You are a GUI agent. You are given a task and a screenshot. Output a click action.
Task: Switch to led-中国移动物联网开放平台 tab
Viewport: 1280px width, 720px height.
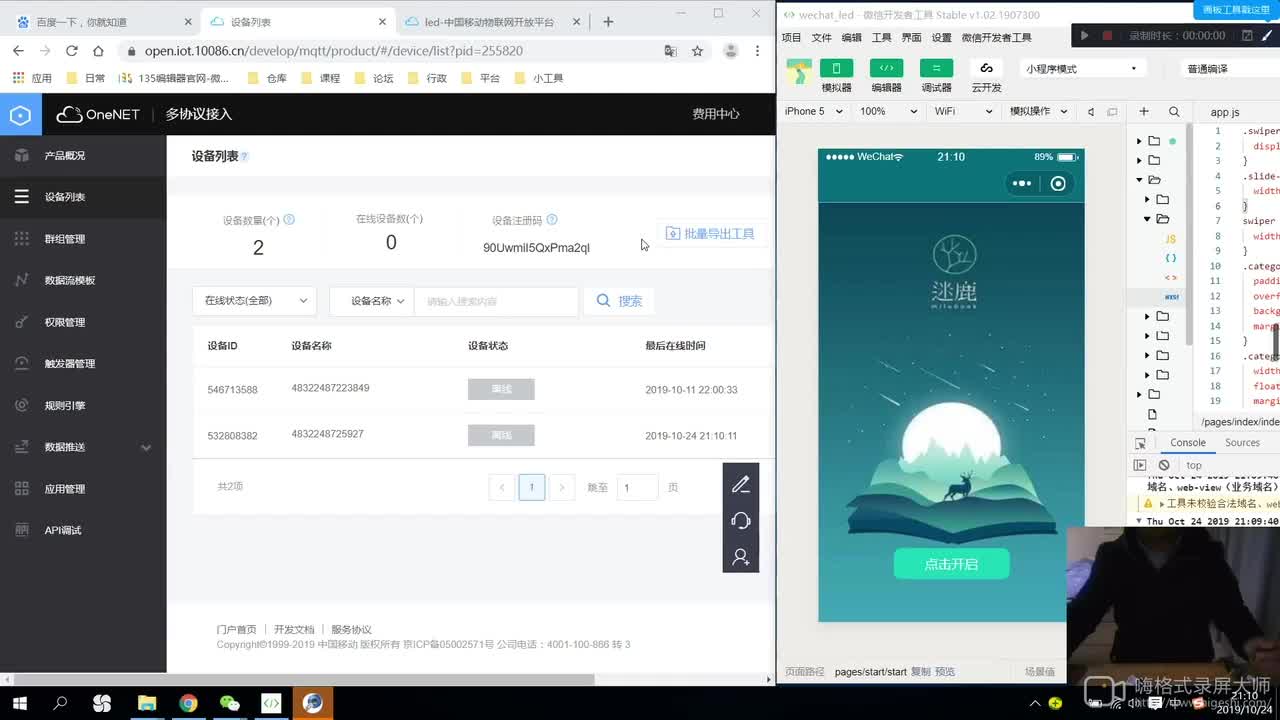click(490, 22)
